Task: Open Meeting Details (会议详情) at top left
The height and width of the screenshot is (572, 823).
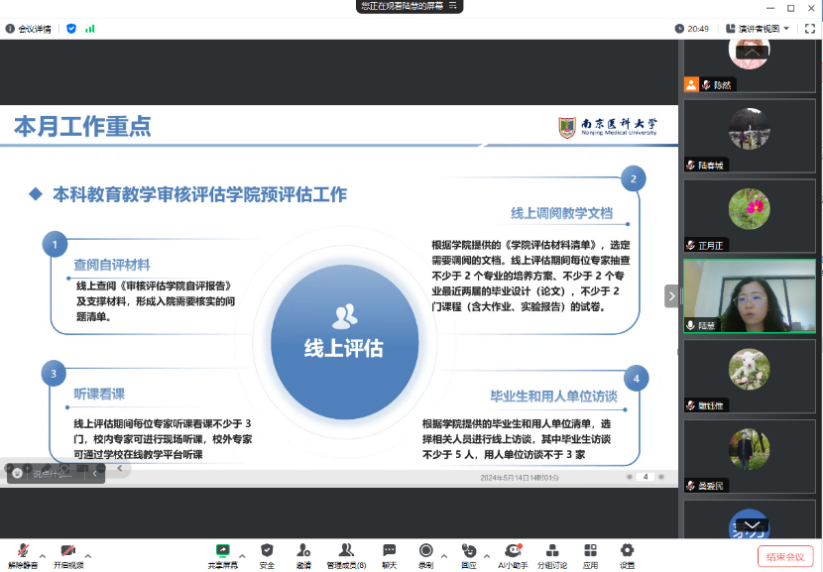Action: (x=30, y=28)
